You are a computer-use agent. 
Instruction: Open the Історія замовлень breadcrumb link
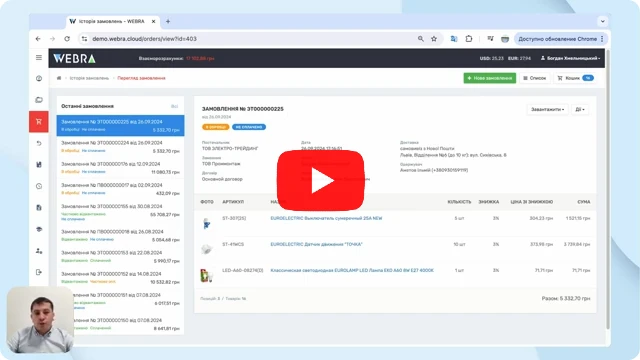point(89,78)
